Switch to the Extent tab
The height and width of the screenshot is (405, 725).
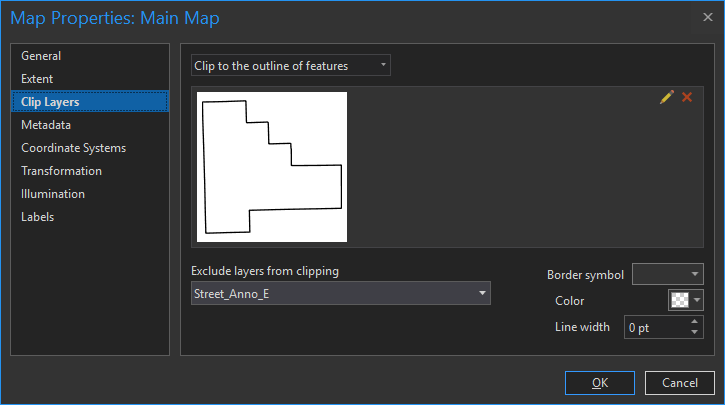pos(37,79)
